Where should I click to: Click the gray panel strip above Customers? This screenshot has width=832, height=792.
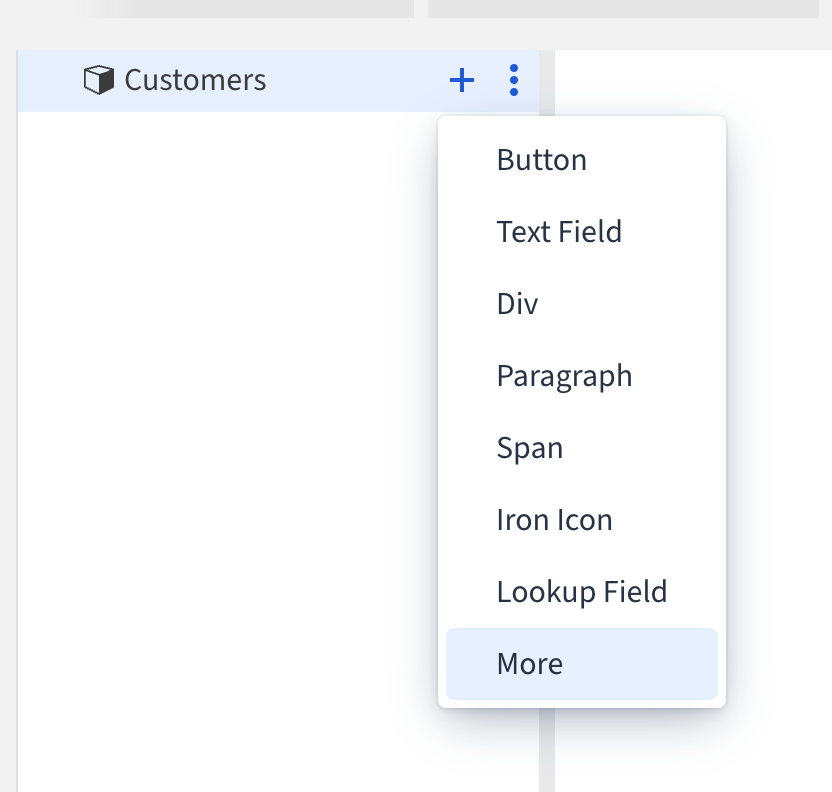pyautogui.click(x=250, y=10)
